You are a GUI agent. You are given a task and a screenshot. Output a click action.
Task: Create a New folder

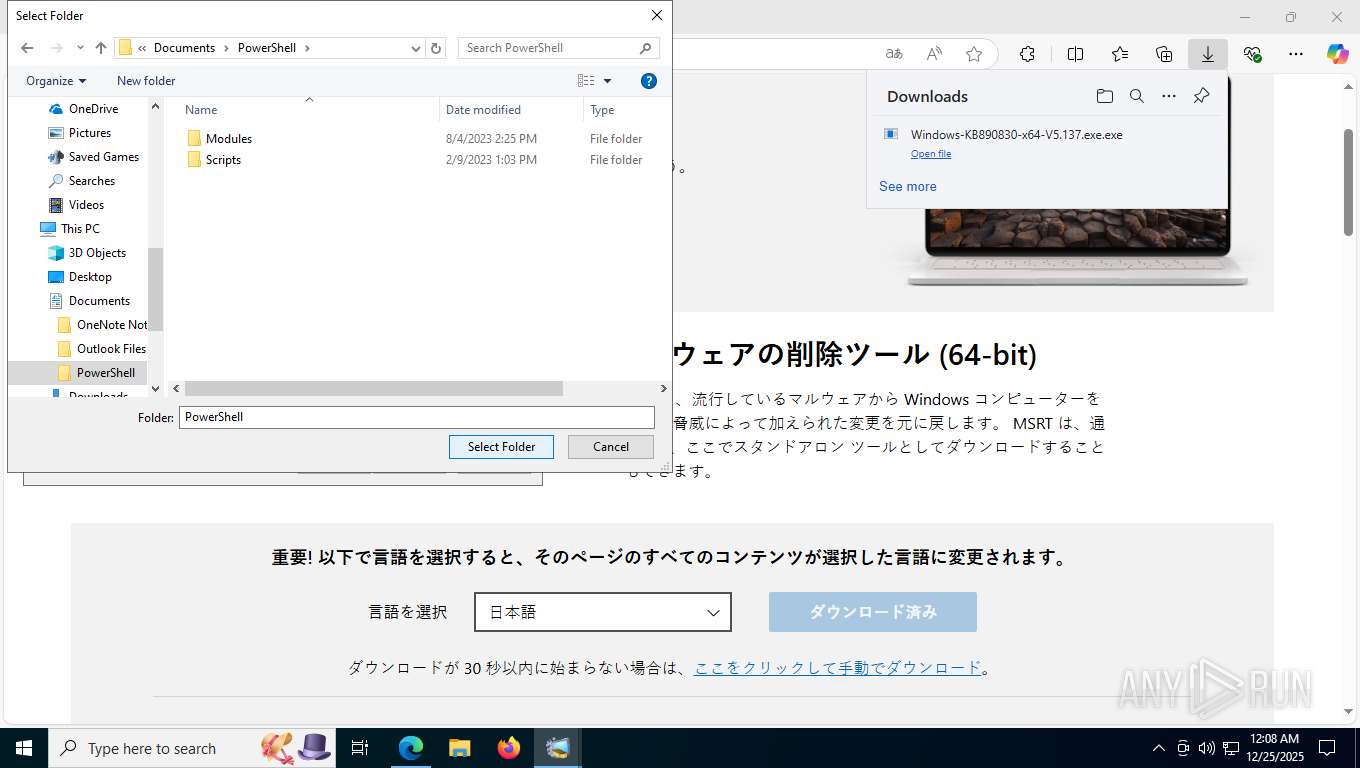click(x=146, y=81)
